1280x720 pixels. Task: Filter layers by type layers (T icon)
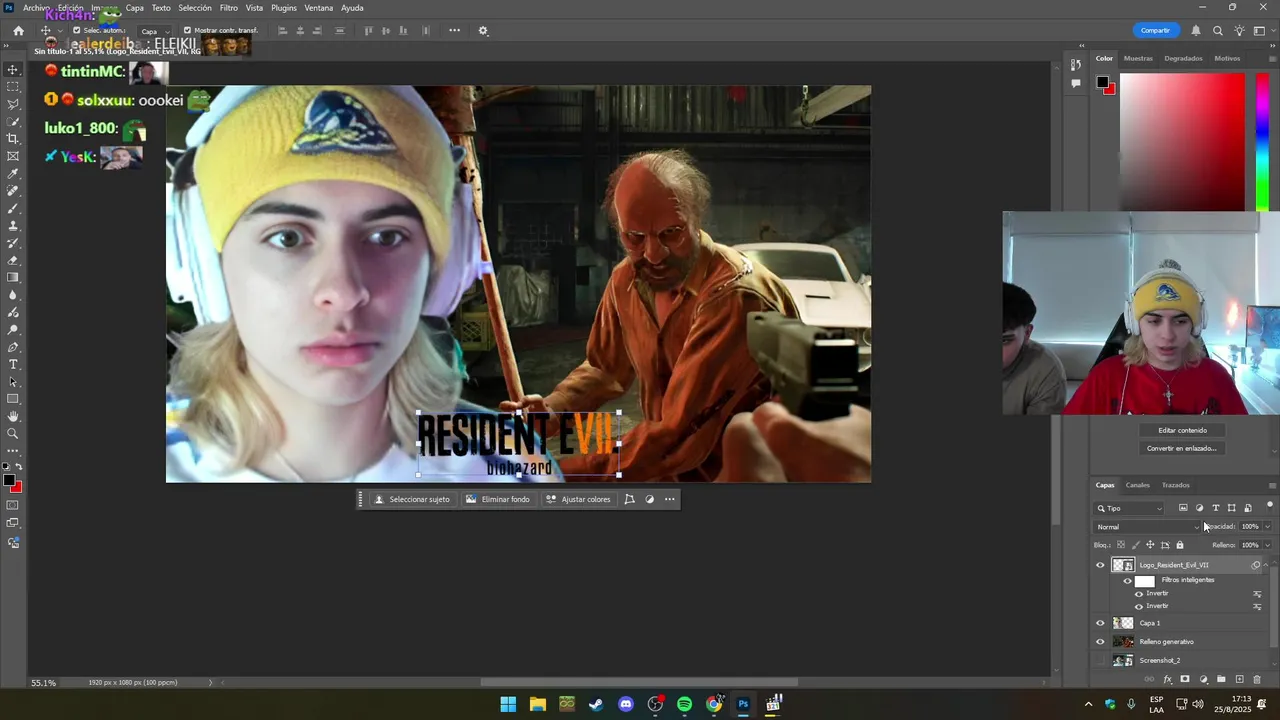coord(1215,508)
